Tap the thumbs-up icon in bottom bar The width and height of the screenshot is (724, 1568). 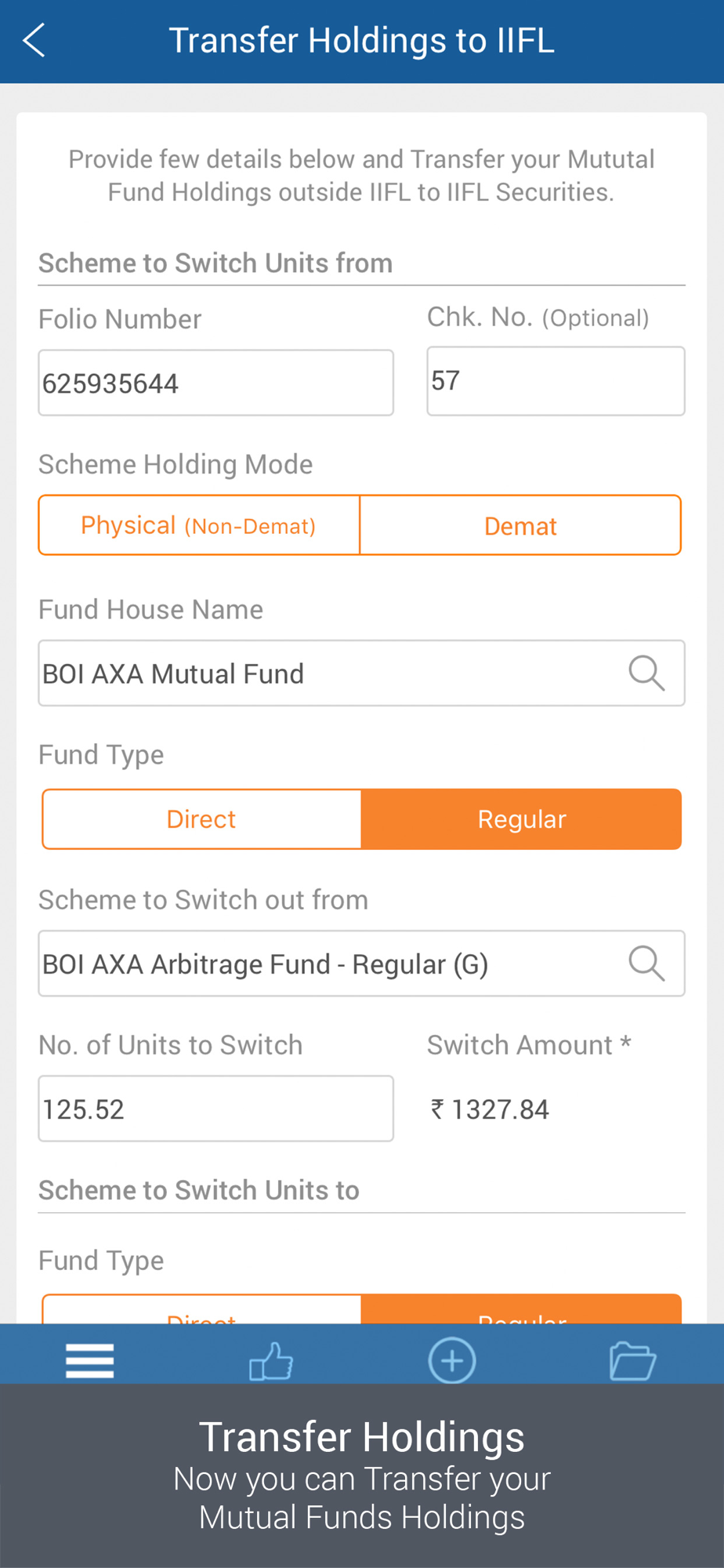click(x=271, y=1360)
